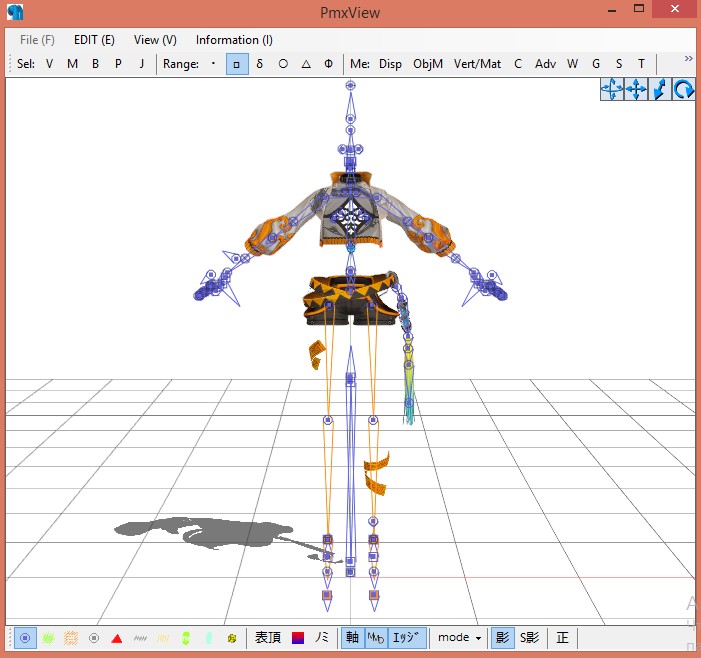The image size is (701, 658).
Task: Click the orange hatched square icon
Action: pyautogui.click(x=71, y=638)
